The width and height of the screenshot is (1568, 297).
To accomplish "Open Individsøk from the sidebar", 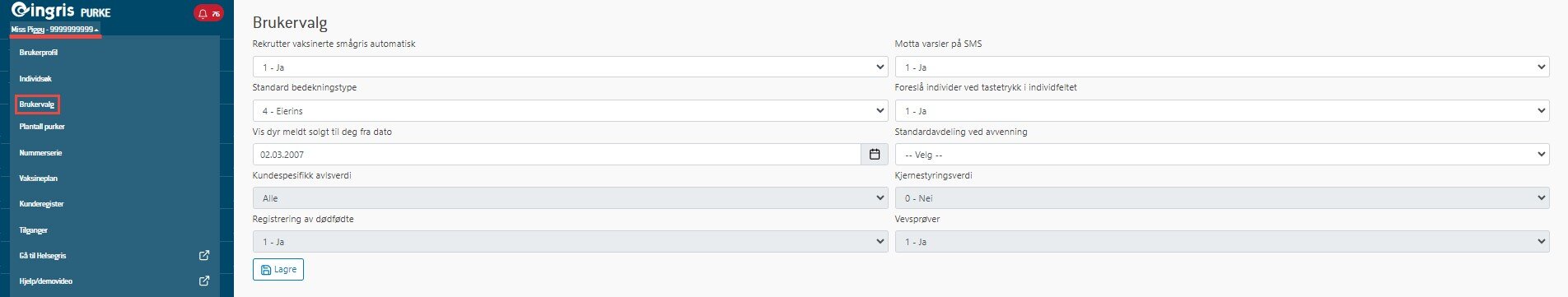I will click(x=35, y=79).
